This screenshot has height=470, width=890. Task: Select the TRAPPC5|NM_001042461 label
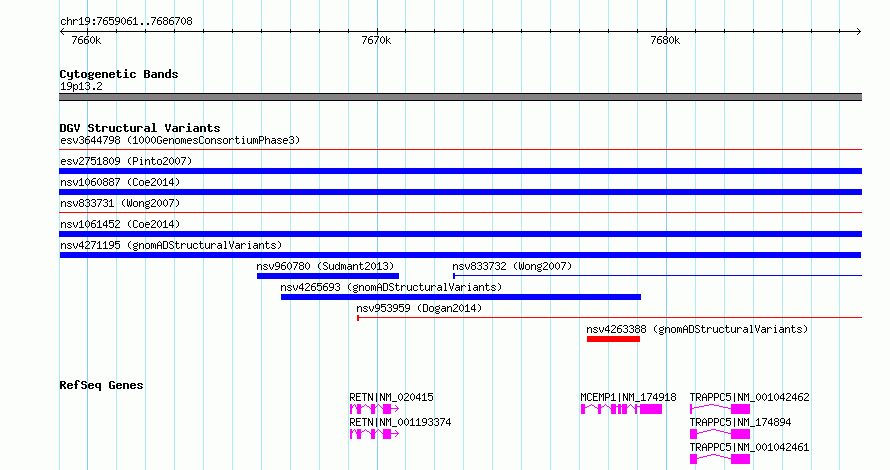tap(749, 447)
